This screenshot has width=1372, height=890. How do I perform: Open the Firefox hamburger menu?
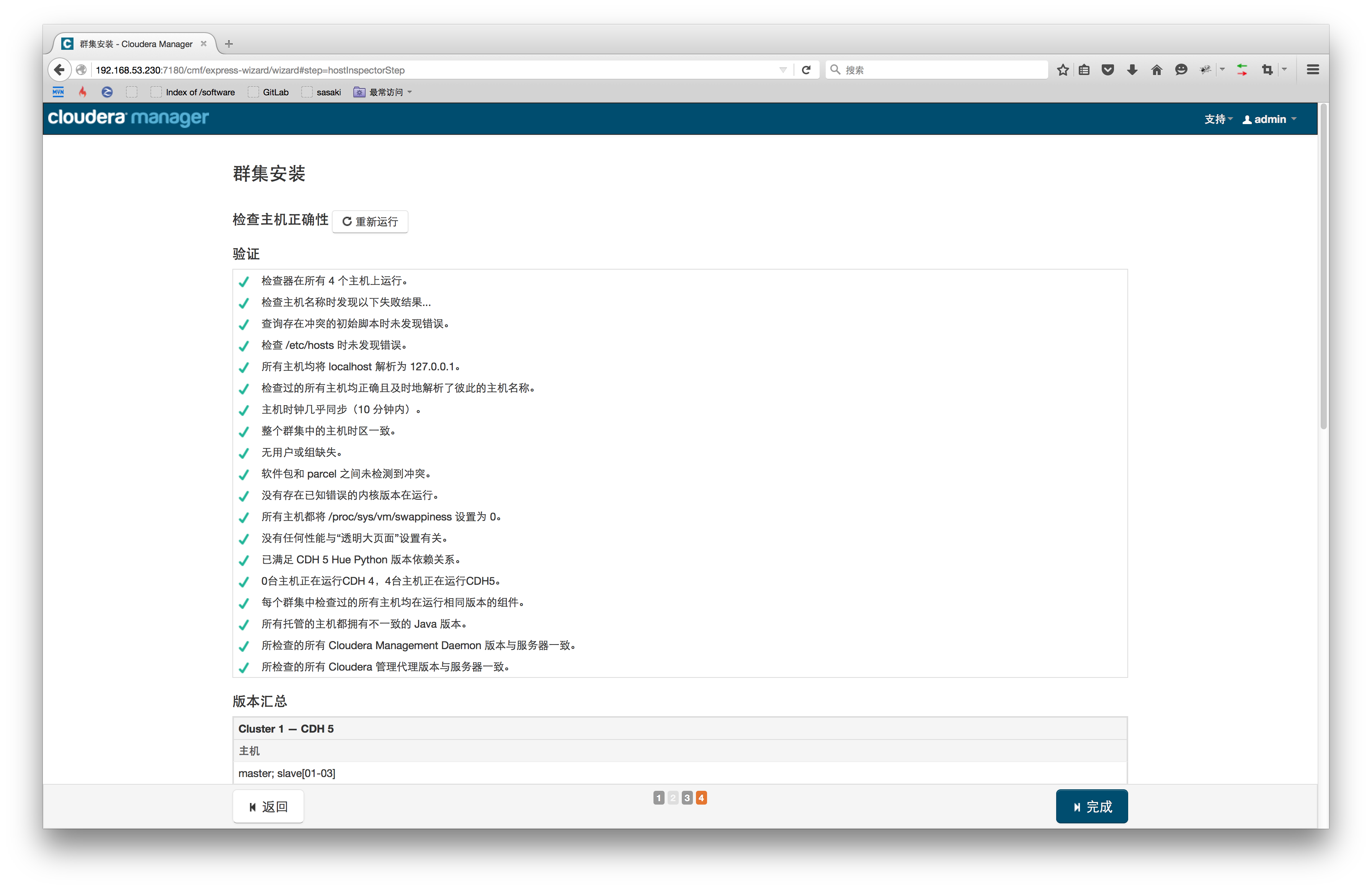point(1313,70)
